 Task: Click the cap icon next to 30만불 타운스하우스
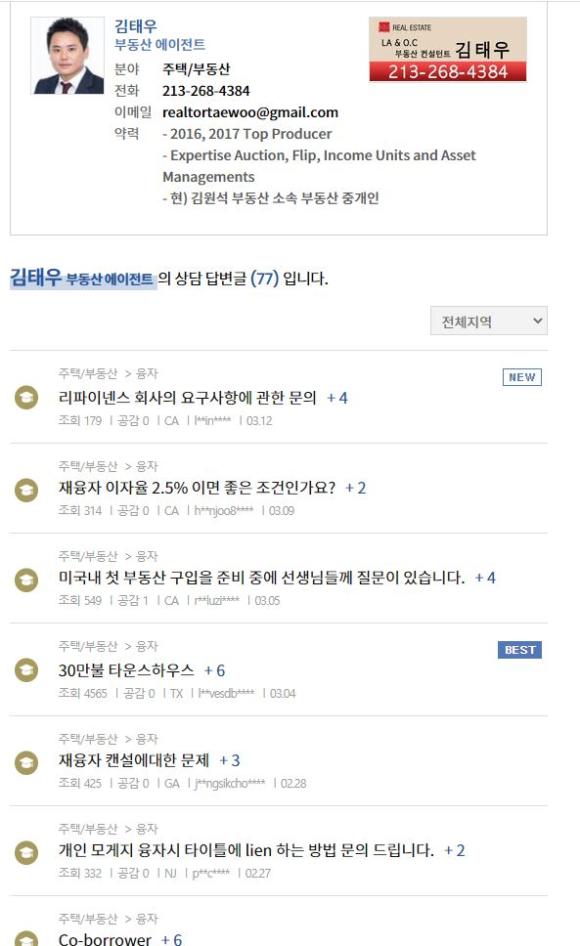coord(26,670)
